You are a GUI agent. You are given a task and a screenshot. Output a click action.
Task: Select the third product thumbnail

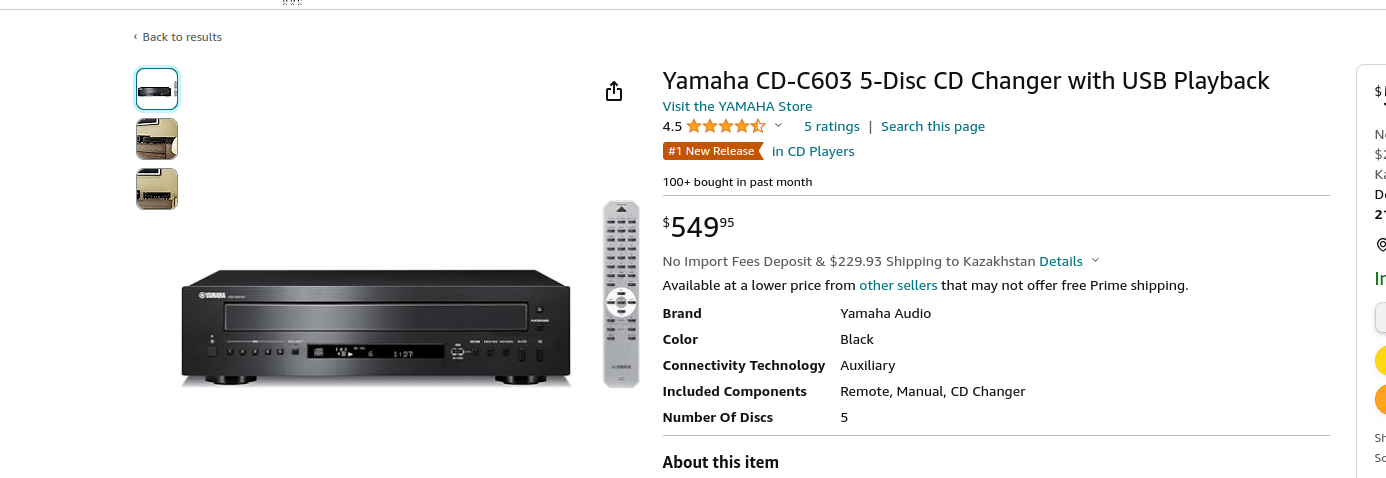pos(157,189)
